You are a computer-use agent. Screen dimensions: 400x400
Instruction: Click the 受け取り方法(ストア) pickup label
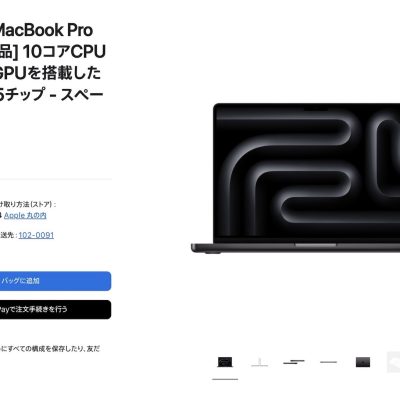(x=28, y=204)
